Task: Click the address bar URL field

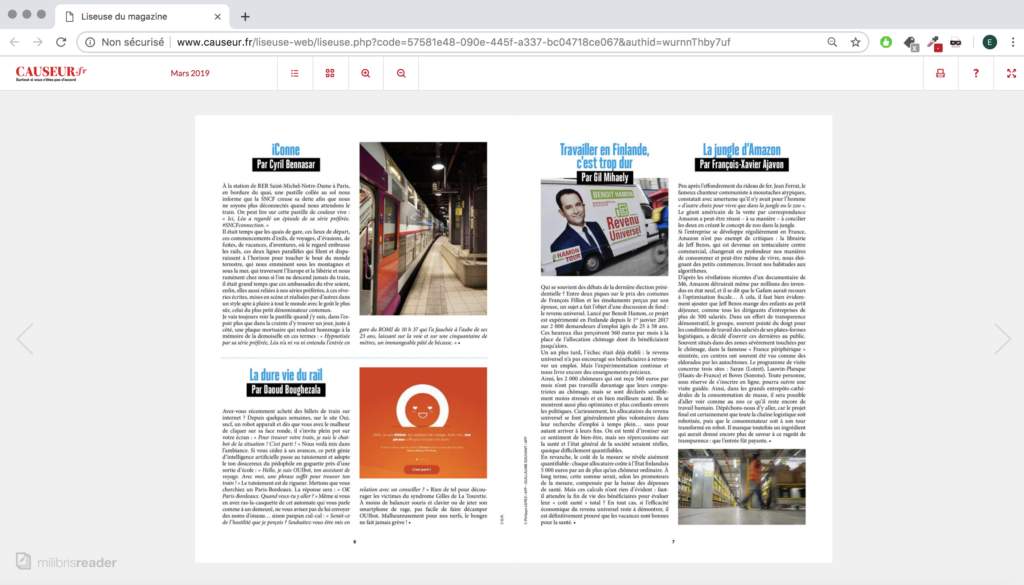Action: pyautogui.click(x=453, y=42)
